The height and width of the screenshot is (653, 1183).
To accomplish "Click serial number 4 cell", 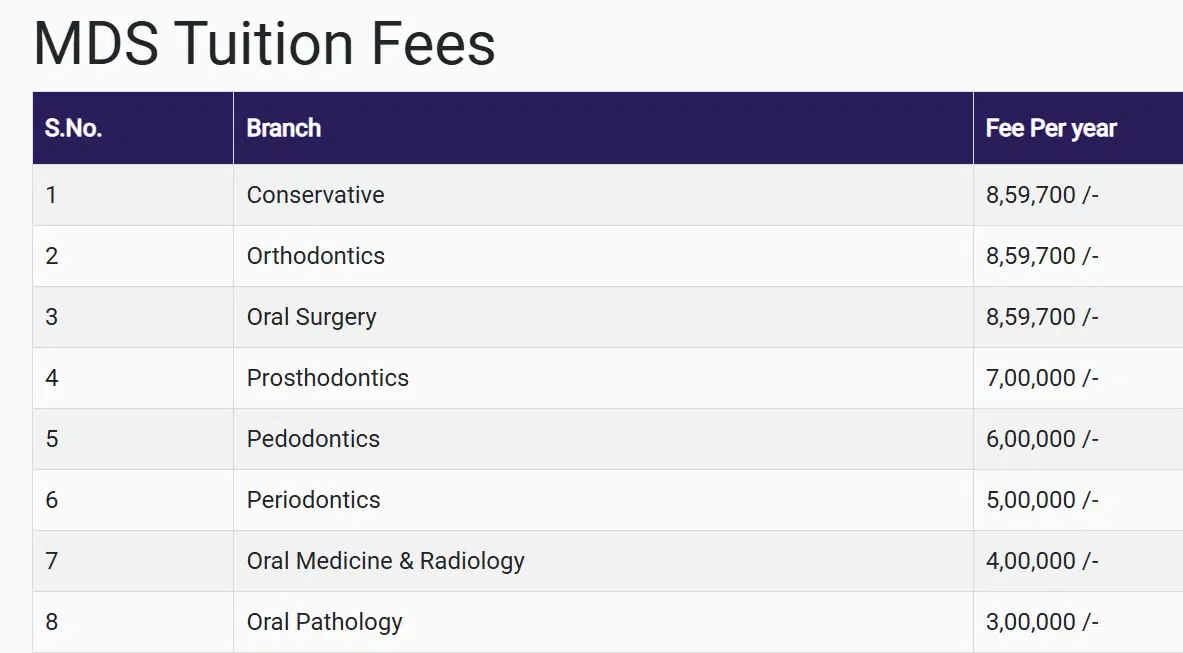I will tap(52, 378).
